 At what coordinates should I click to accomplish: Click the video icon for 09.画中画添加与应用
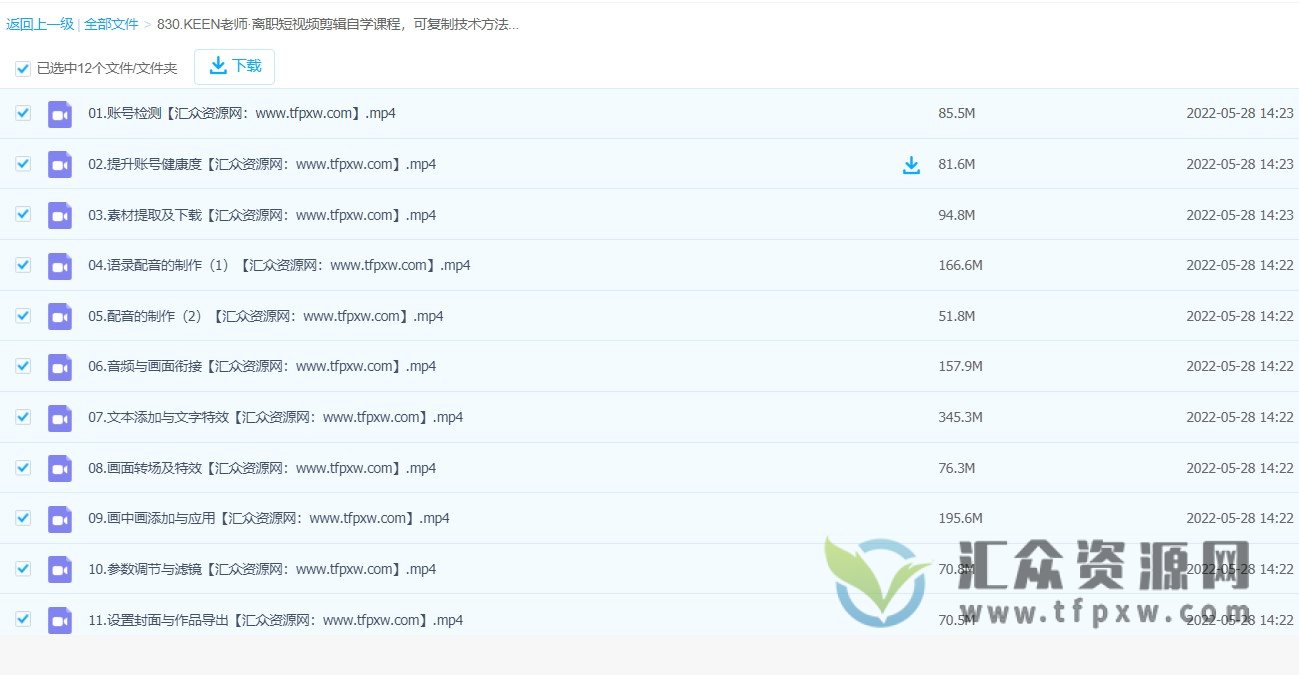click(59, 518)
